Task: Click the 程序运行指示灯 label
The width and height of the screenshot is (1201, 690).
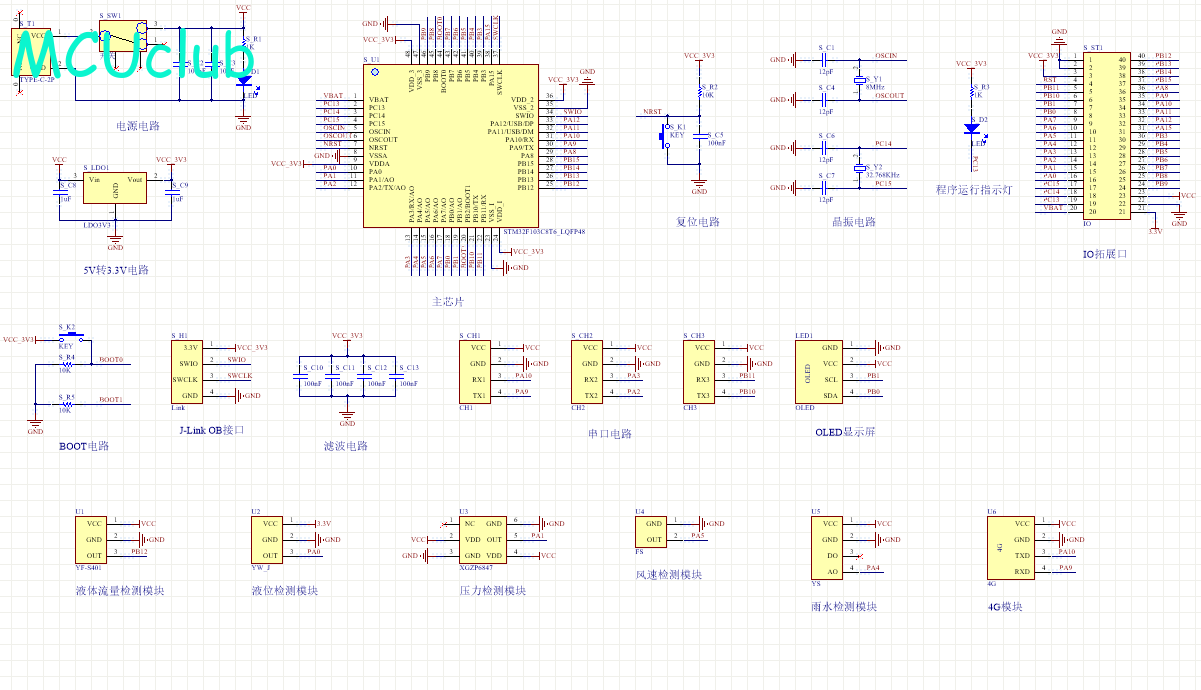Action: pyautogui.click(x=974, y=189)
